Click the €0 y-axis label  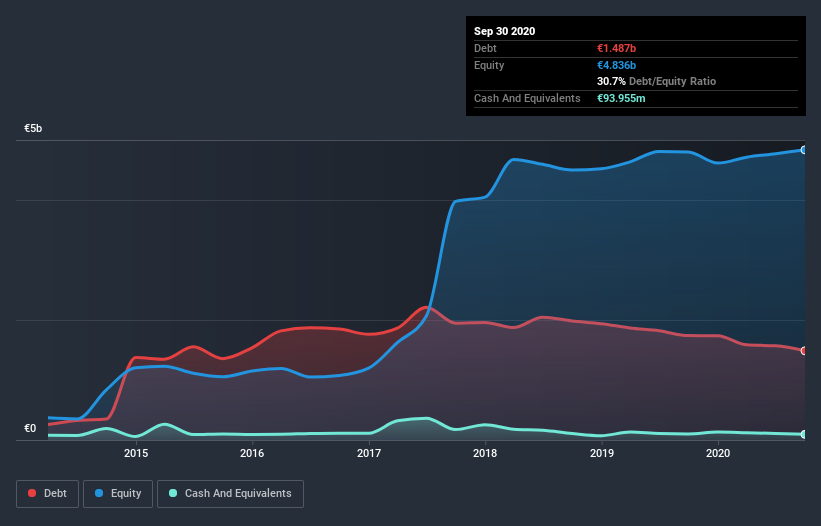30,428
